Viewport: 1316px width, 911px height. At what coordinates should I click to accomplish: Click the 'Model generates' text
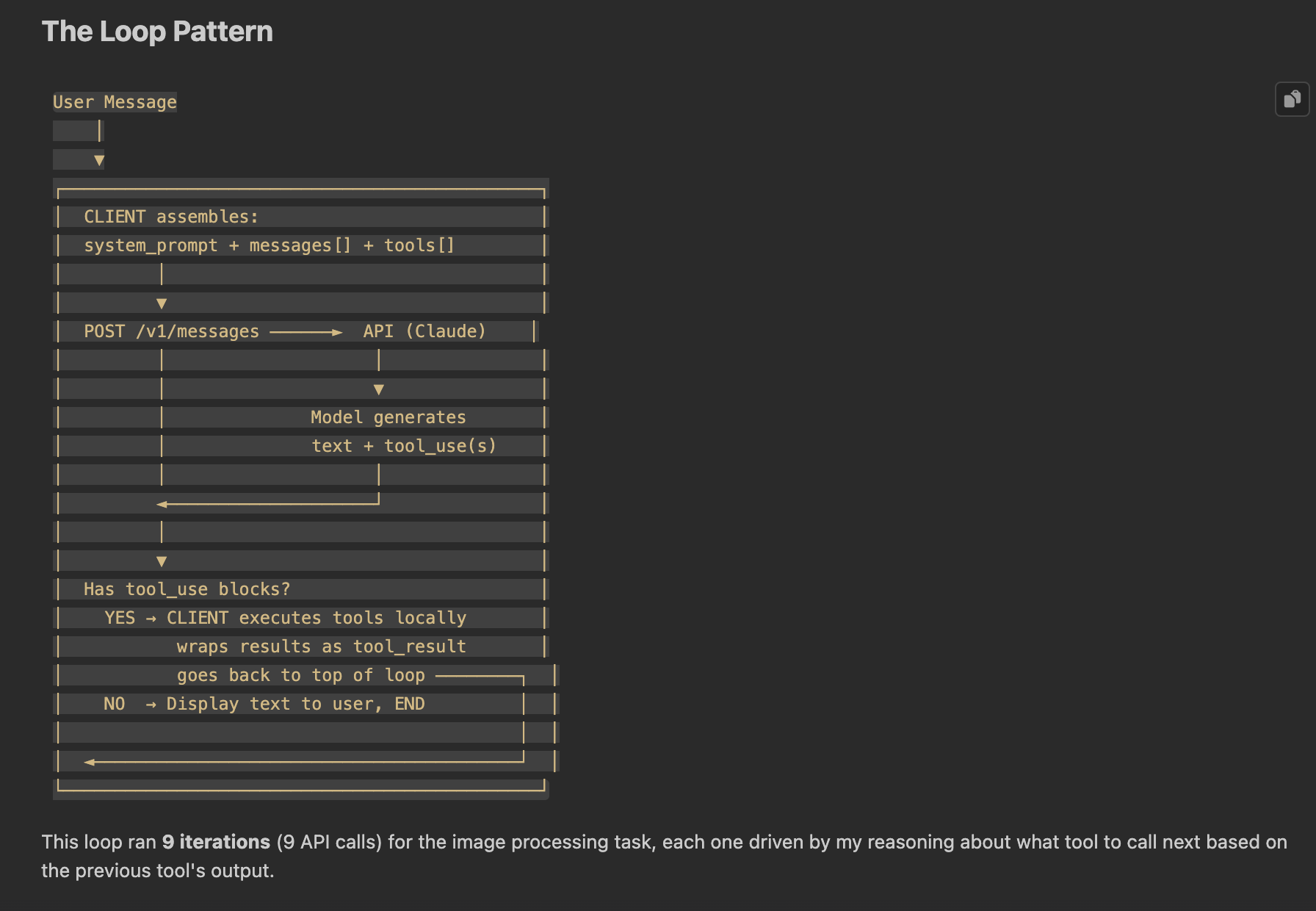[x=388, y=417]
